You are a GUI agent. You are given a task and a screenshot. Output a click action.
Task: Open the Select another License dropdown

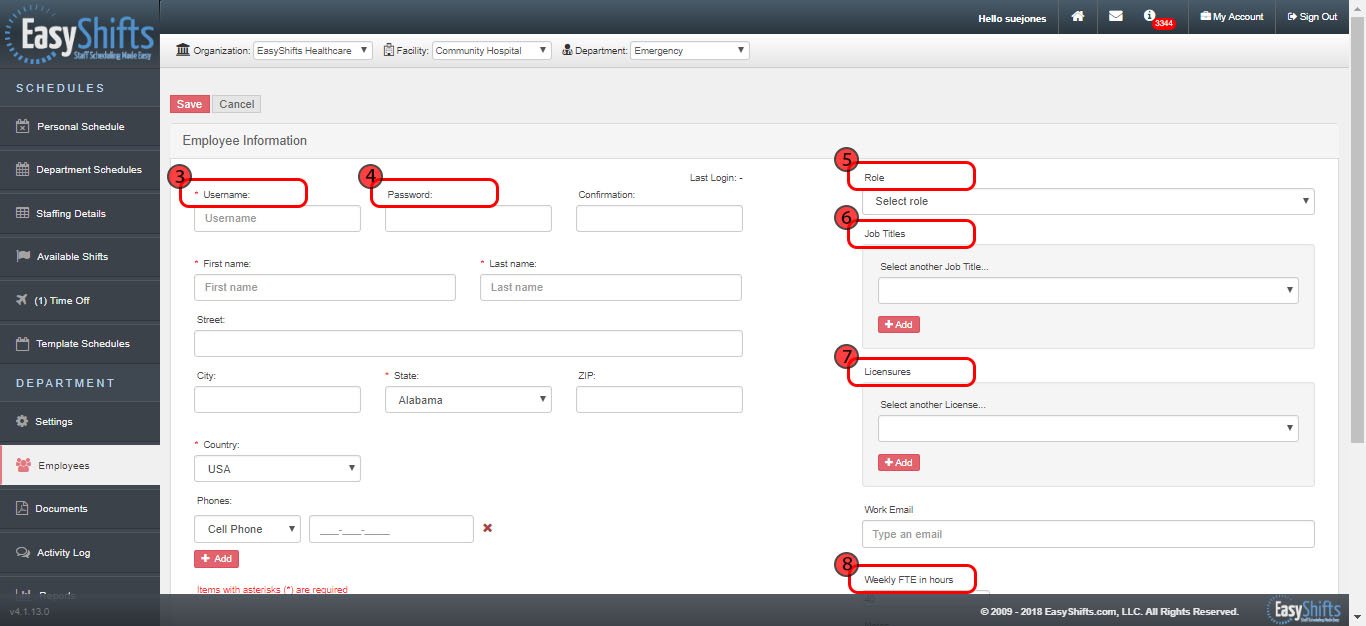point(1088,429)
